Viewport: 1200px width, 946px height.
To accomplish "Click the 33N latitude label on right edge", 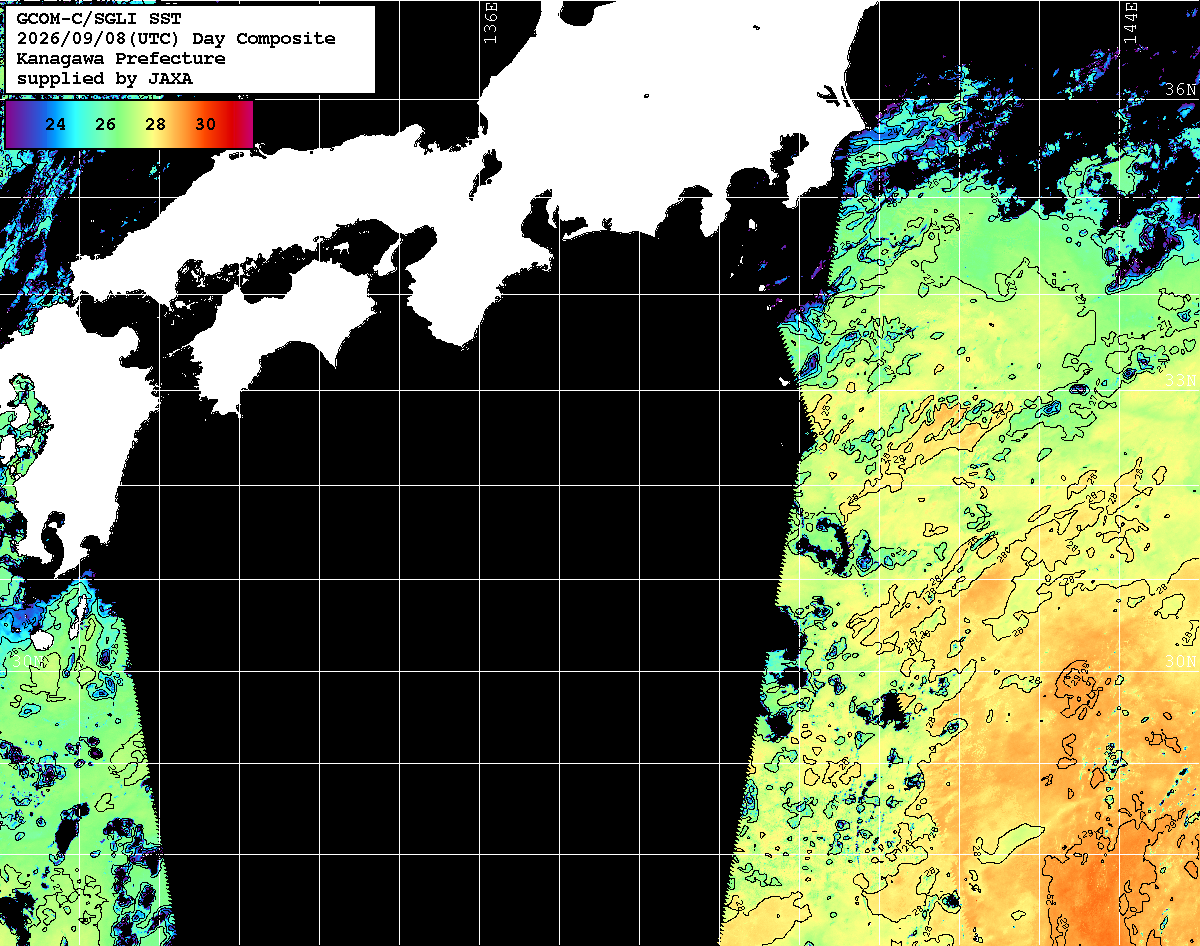I will tap(1181, 379).
